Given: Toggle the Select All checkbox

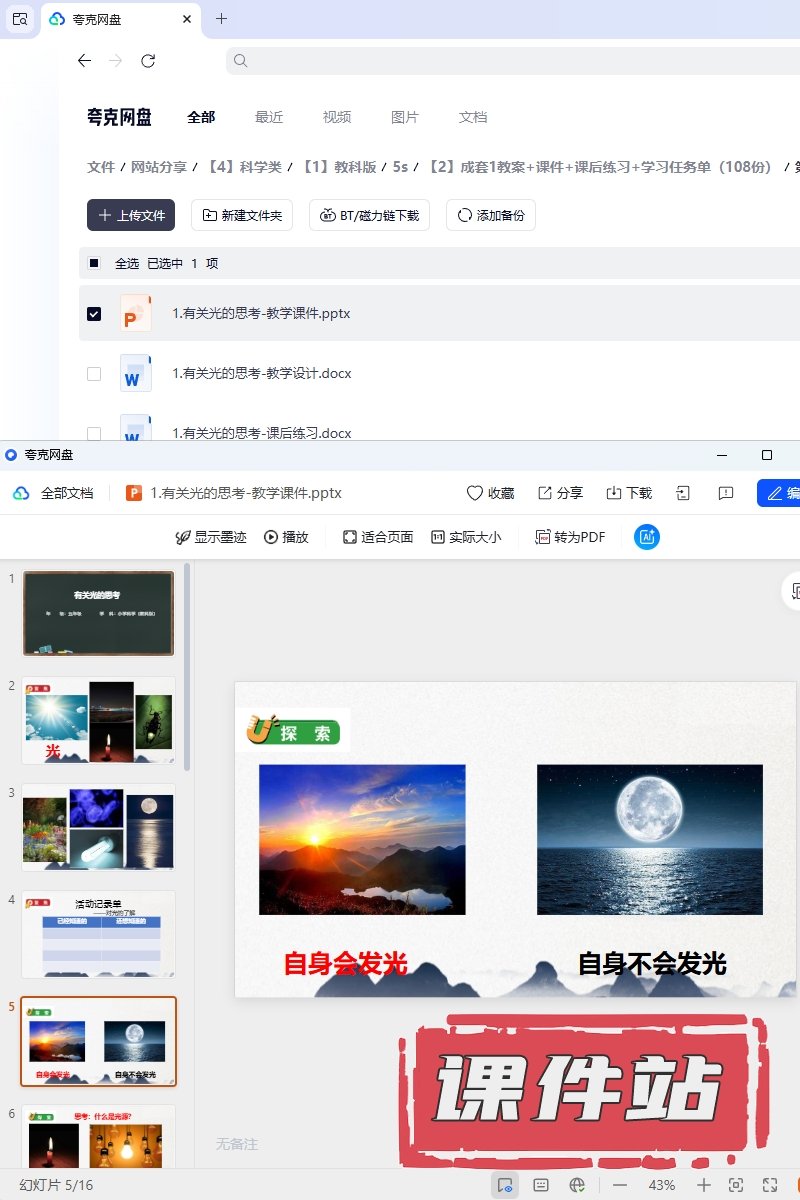Looking at the screenshot, I should click(94, 264).
